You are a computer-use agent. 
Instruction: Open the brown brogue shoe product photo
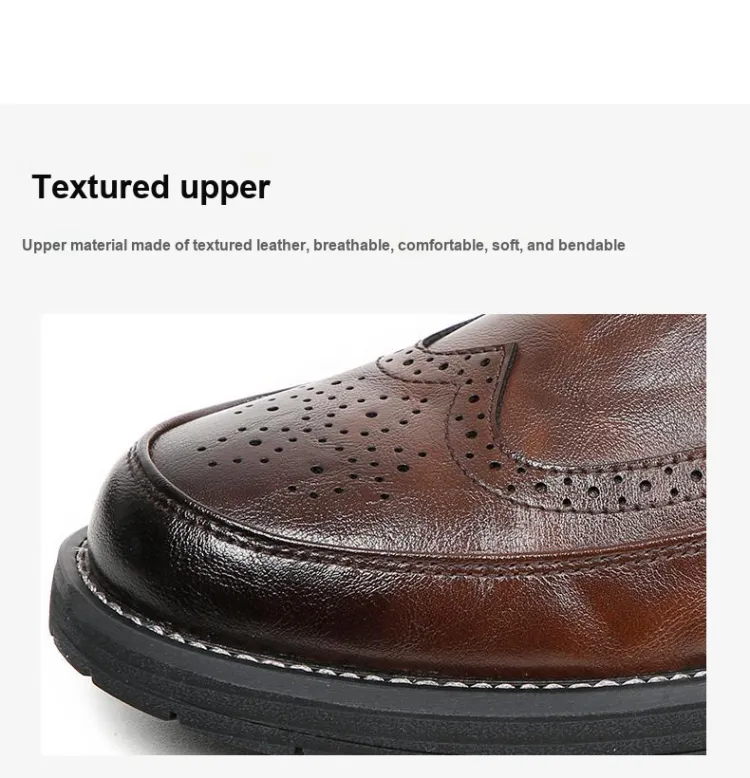pyautogui.click(x=373, y=534)
